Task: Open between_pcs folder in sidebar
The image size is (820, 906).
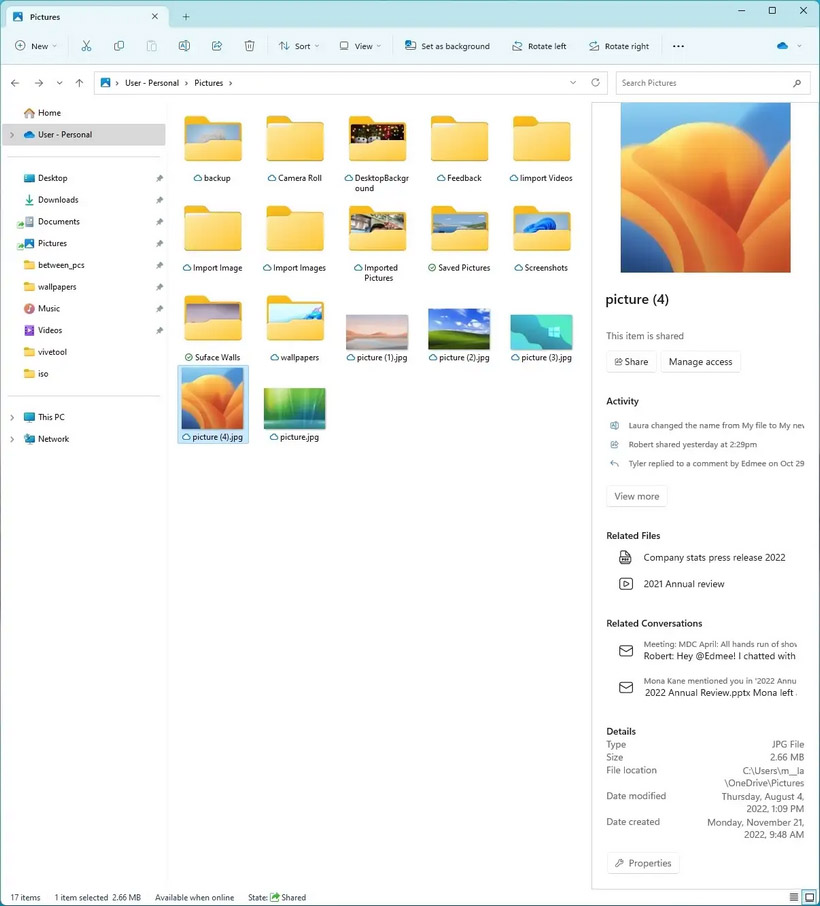Action: [x=54, y=265]
